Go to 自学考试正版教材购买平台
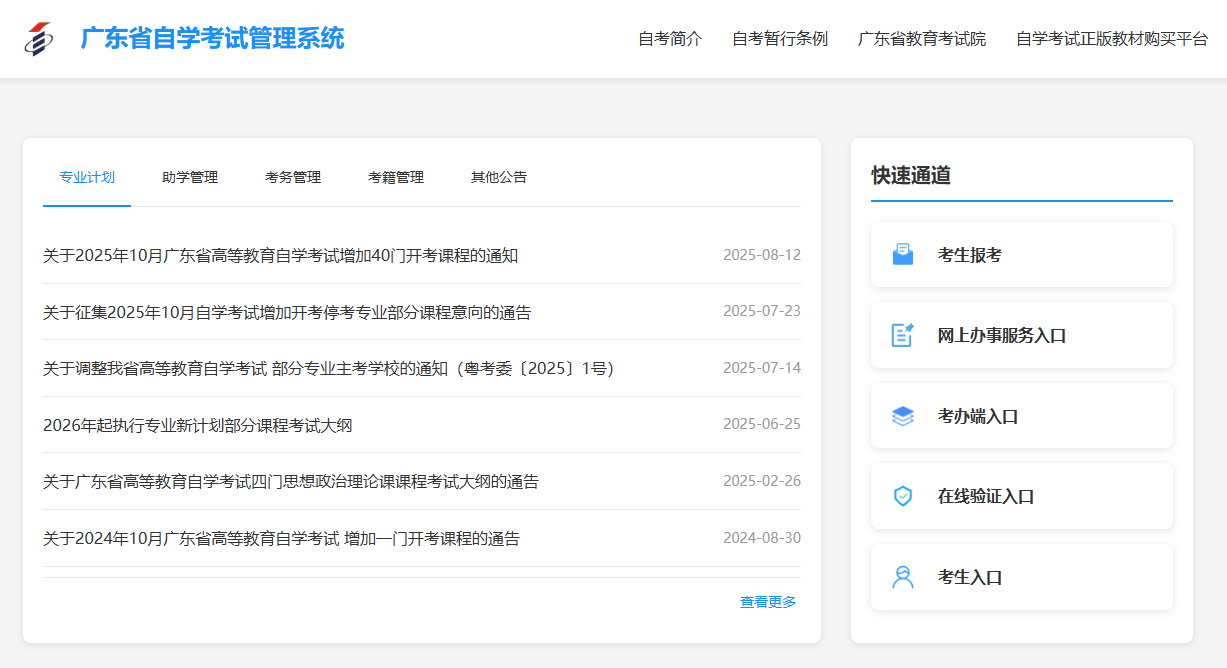 [x=1112, y=39]
